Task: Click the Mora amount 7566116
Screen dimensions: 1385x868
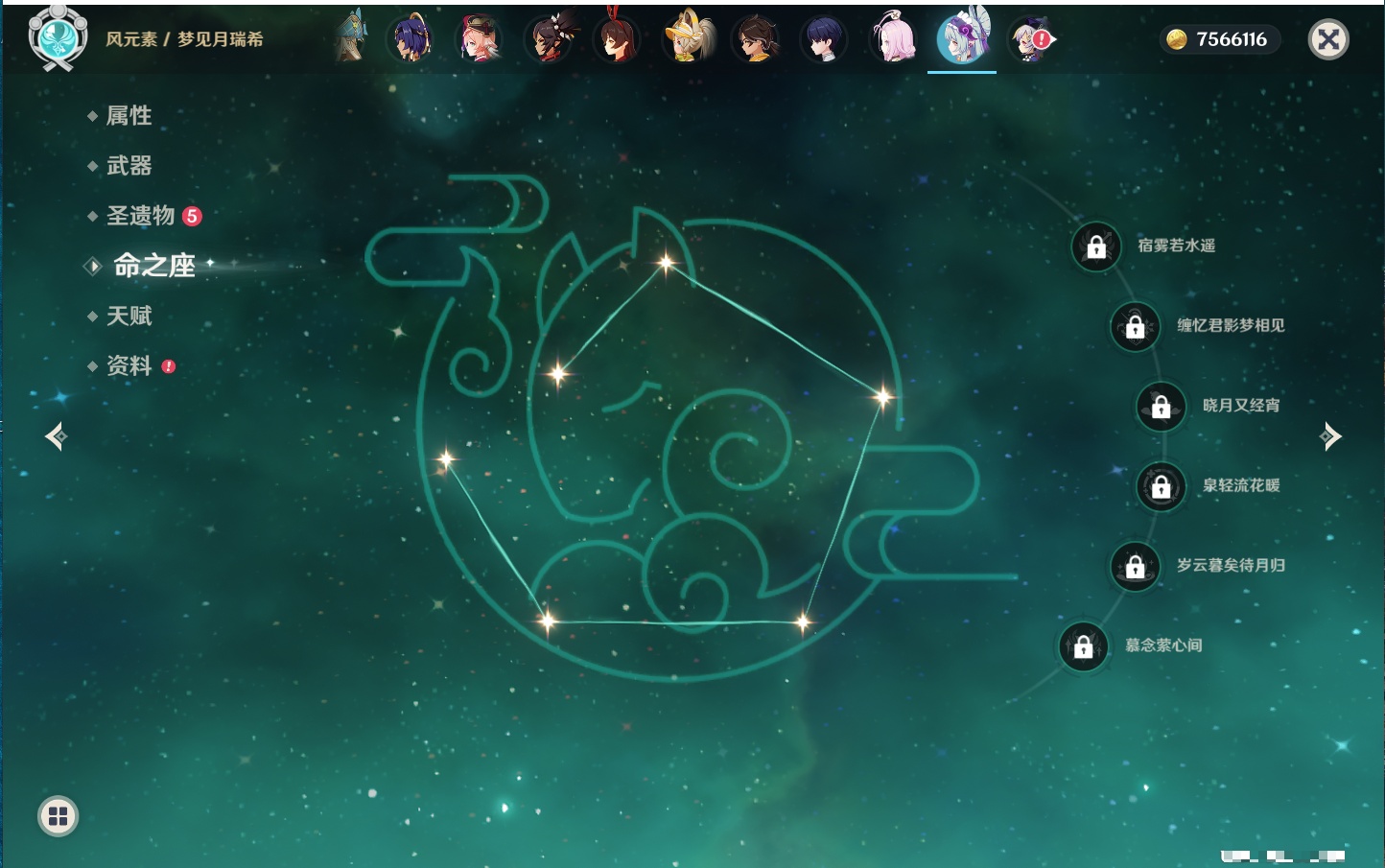Action: click(x=1232, y=39)
